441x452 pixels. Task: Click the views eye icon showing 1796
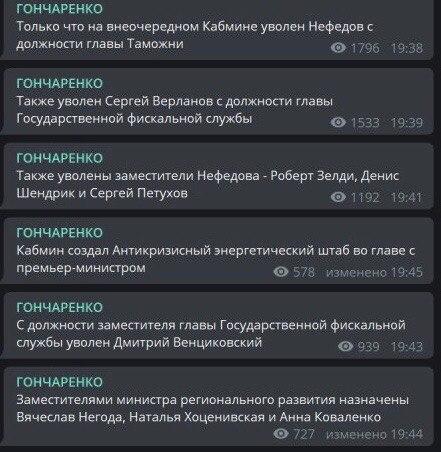coord(338,48)
